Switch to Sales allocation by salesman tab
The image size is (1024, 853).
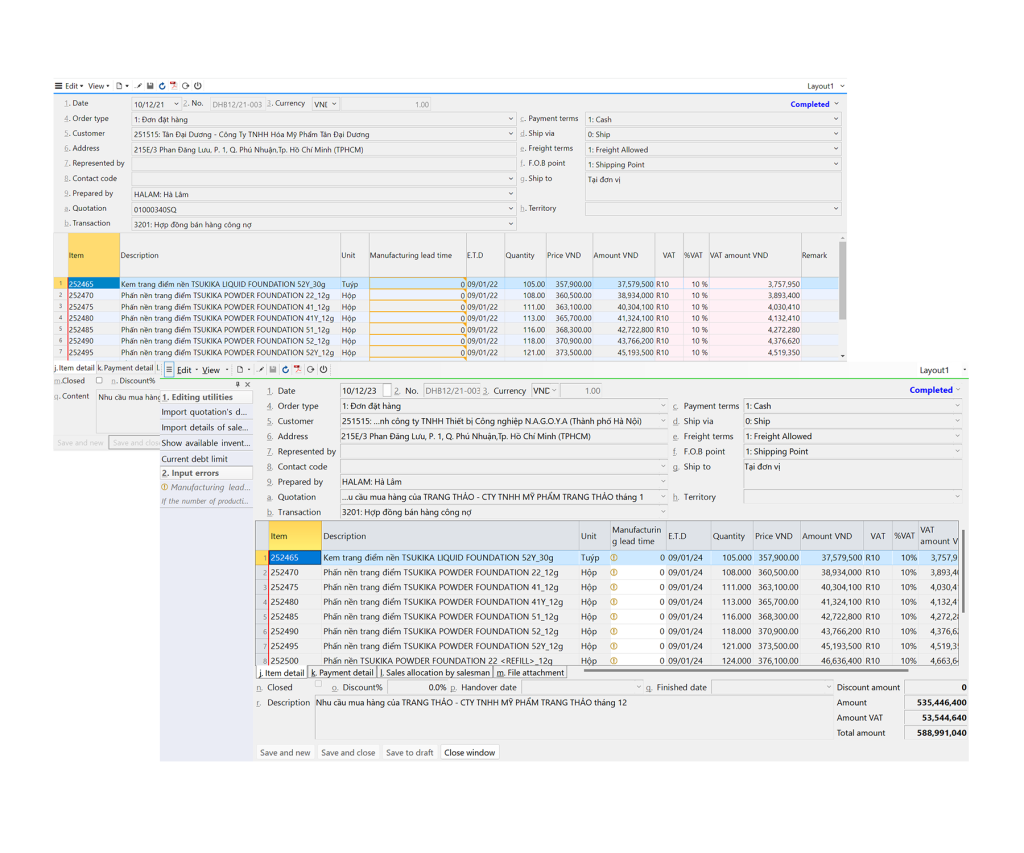(436, 673)
